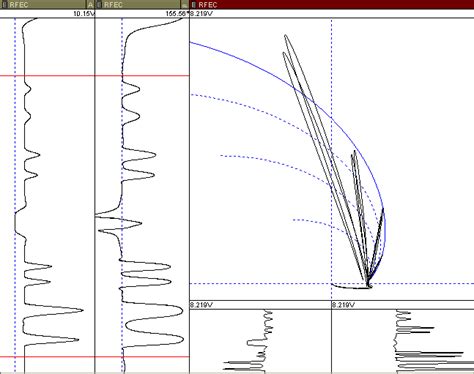
Task: Select the second RFEC strip chart title bar
Action: point(142,4)
